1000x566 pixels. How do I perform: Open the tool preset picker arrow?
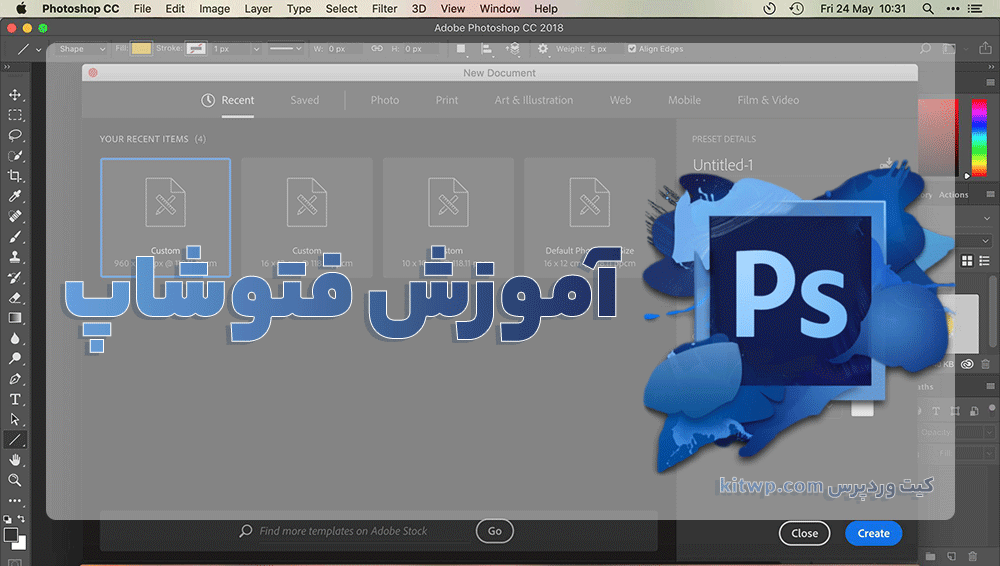39,49
